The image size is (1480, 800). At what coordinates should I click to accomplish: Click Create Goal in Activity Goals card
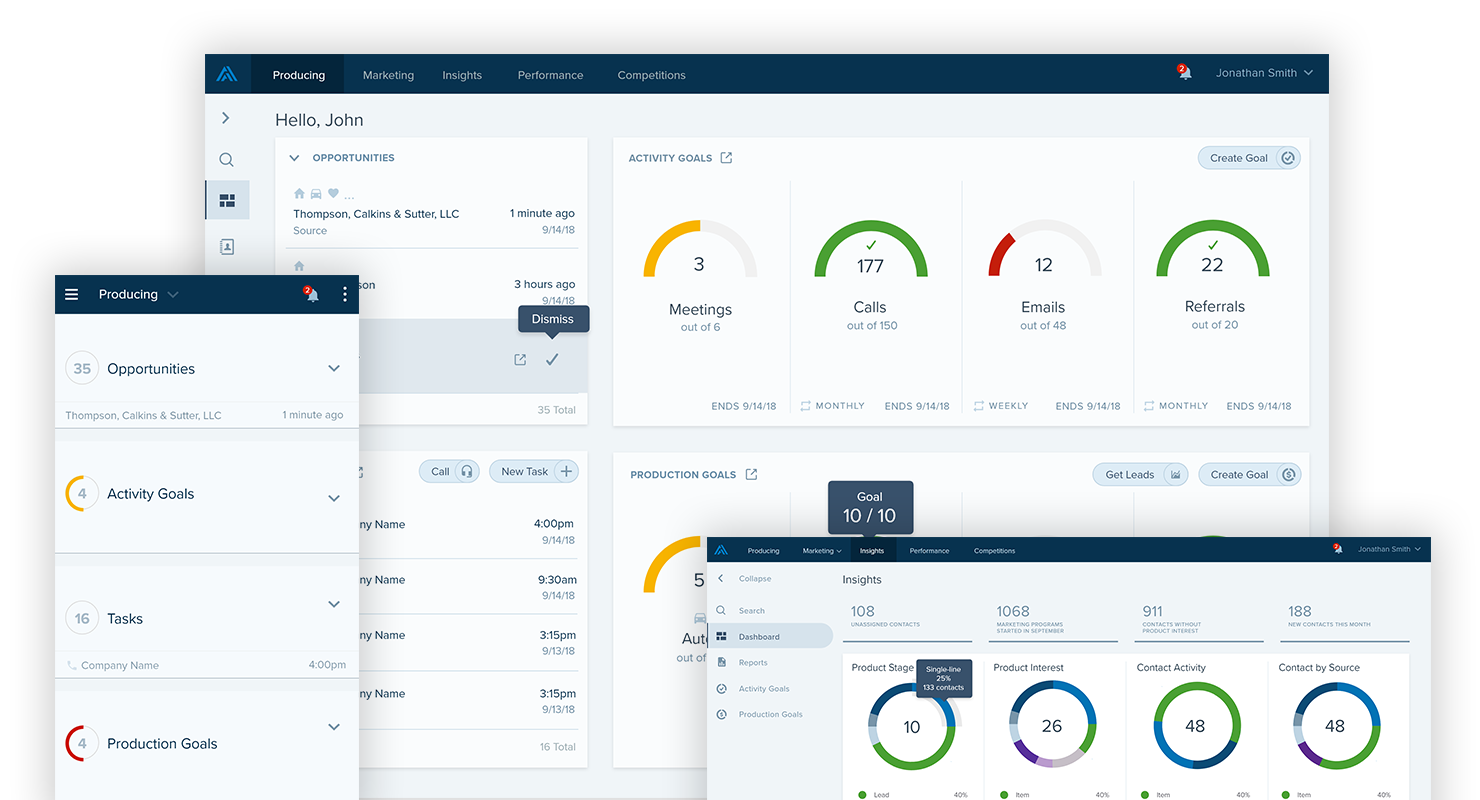click(1249, 158)
